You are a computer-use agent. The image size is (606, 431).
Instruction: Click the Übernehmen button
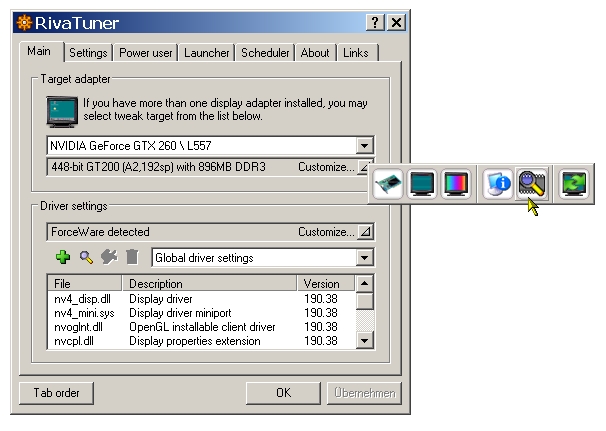tap(364, 393)
